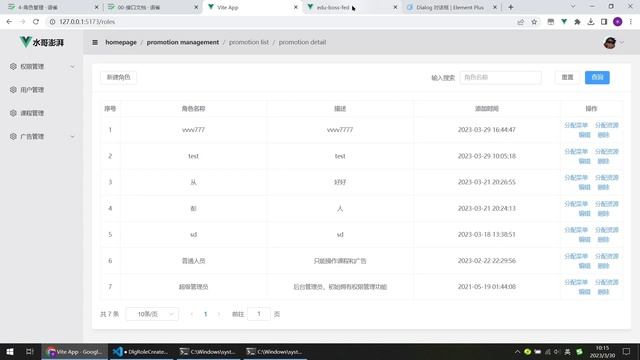Open the Vue devtools extension icon
Image resolution: width=640 pixels, height=360 pixels.
564,22
